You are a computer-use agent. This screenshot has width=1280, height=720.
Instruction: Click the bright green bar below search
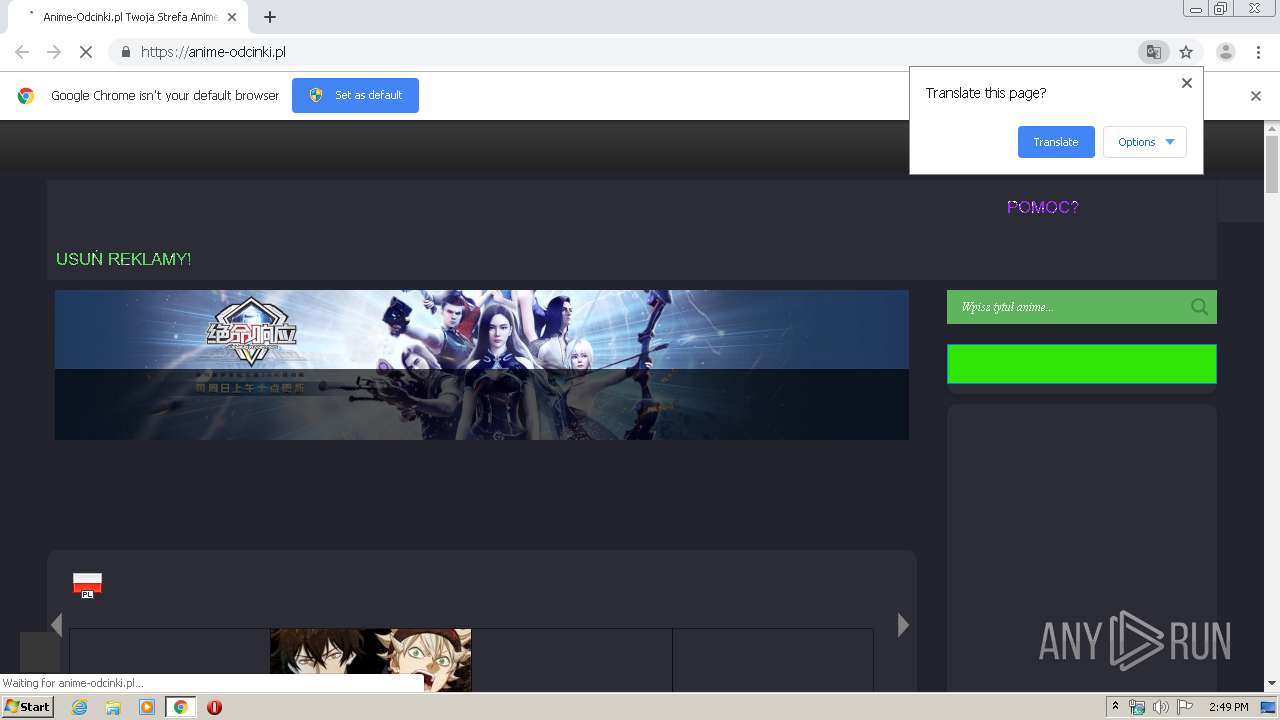pos(1082,364)
